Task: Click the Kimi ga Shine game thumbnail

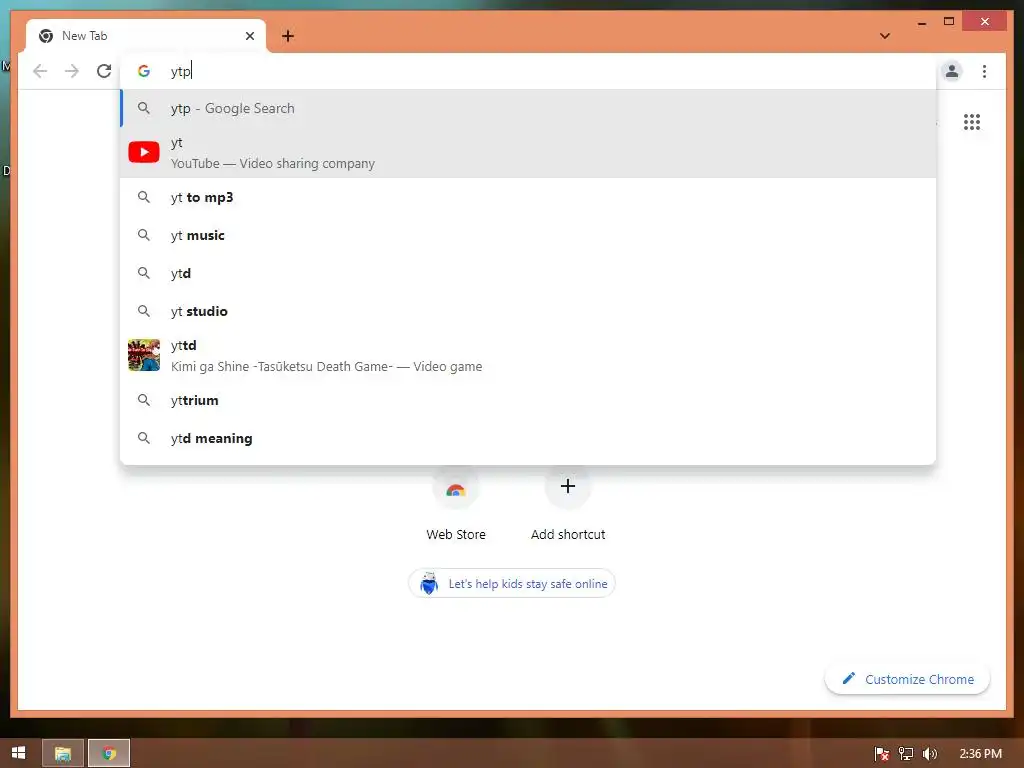Action: point(144,355)
